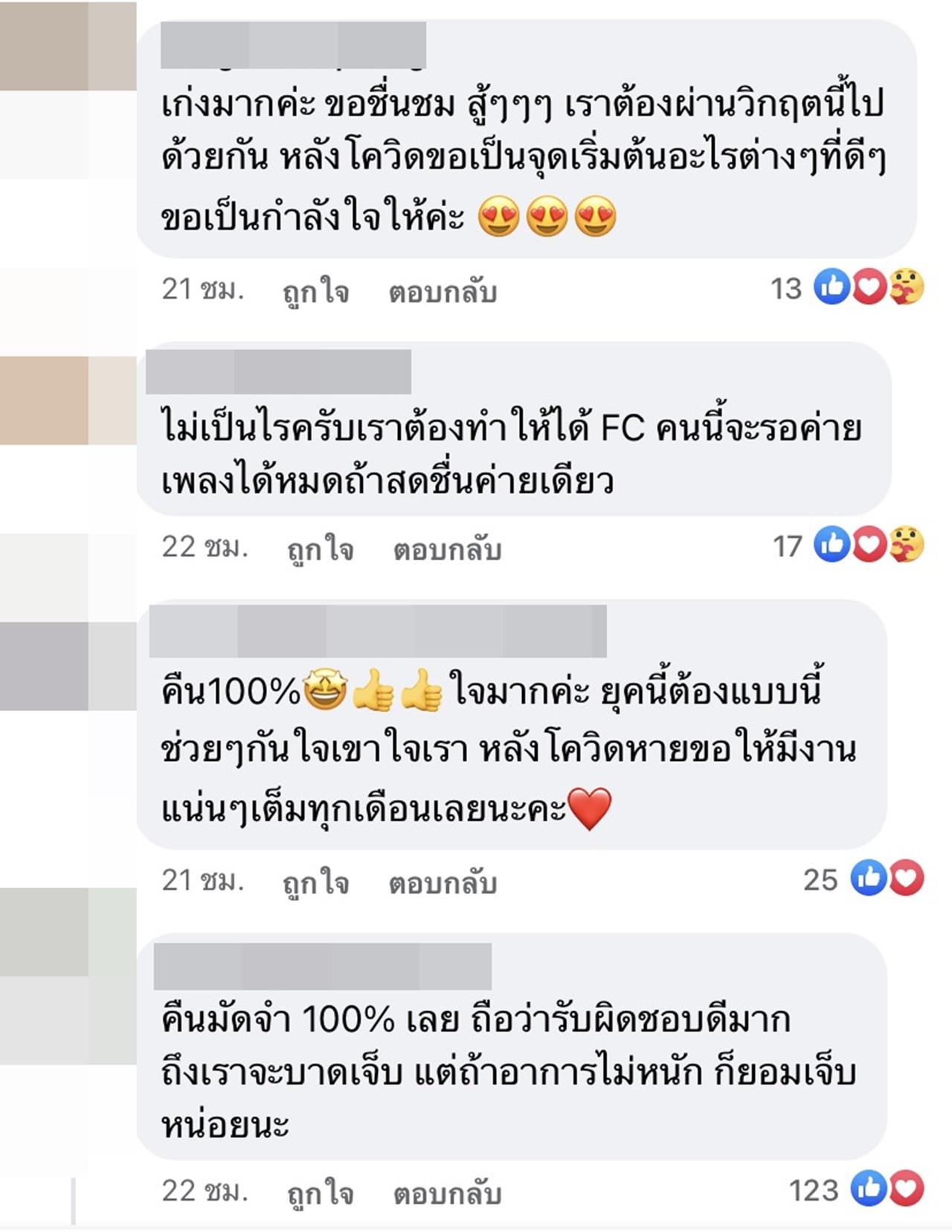Like the first comment via ถูกใจ
Viewport: 952px width, 1232px height.
click(316, 291)
